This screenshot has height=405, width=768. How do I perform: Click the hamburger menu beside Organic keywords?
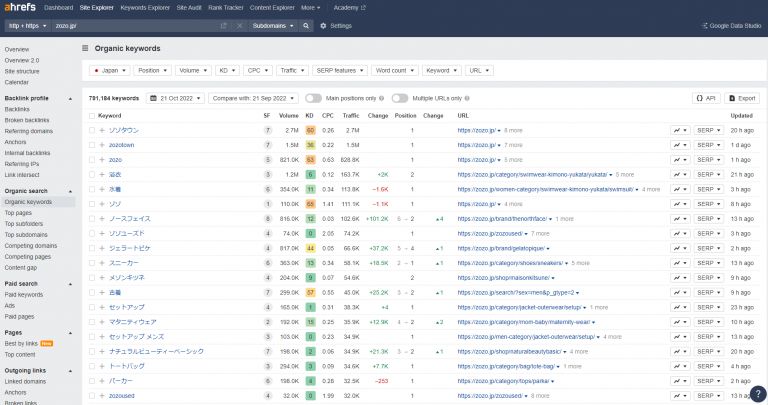click(85, 48)
